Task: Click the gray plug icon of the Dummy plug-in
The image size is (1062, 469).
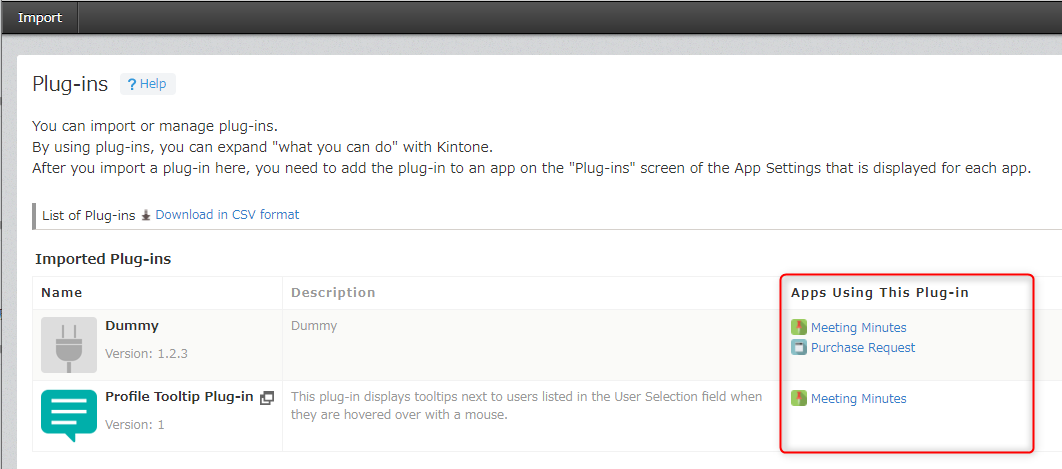Action: click(x=69, y=345)
